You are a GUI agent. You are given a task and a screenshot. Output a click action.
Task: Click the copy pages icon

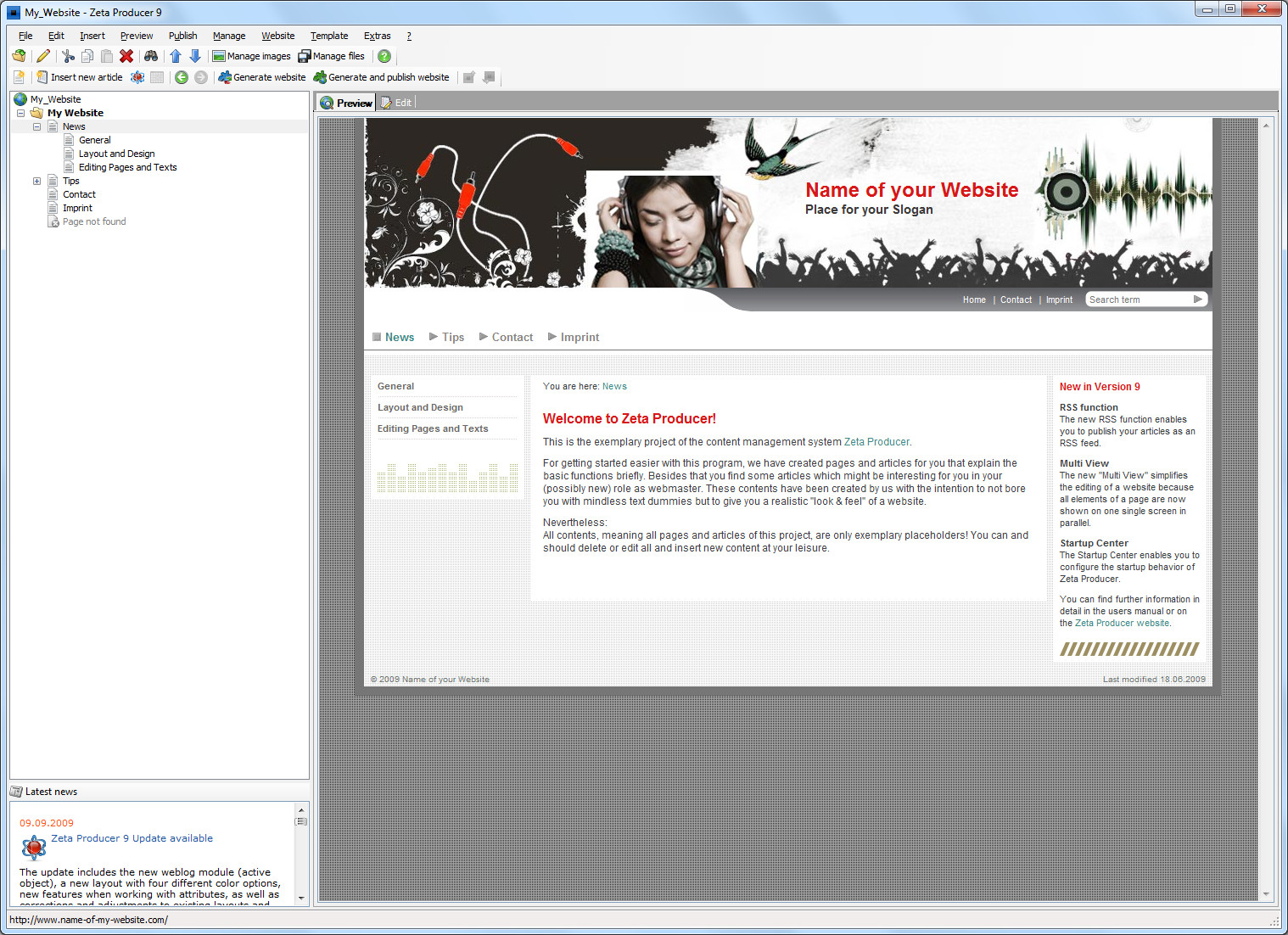click(87, 56)
